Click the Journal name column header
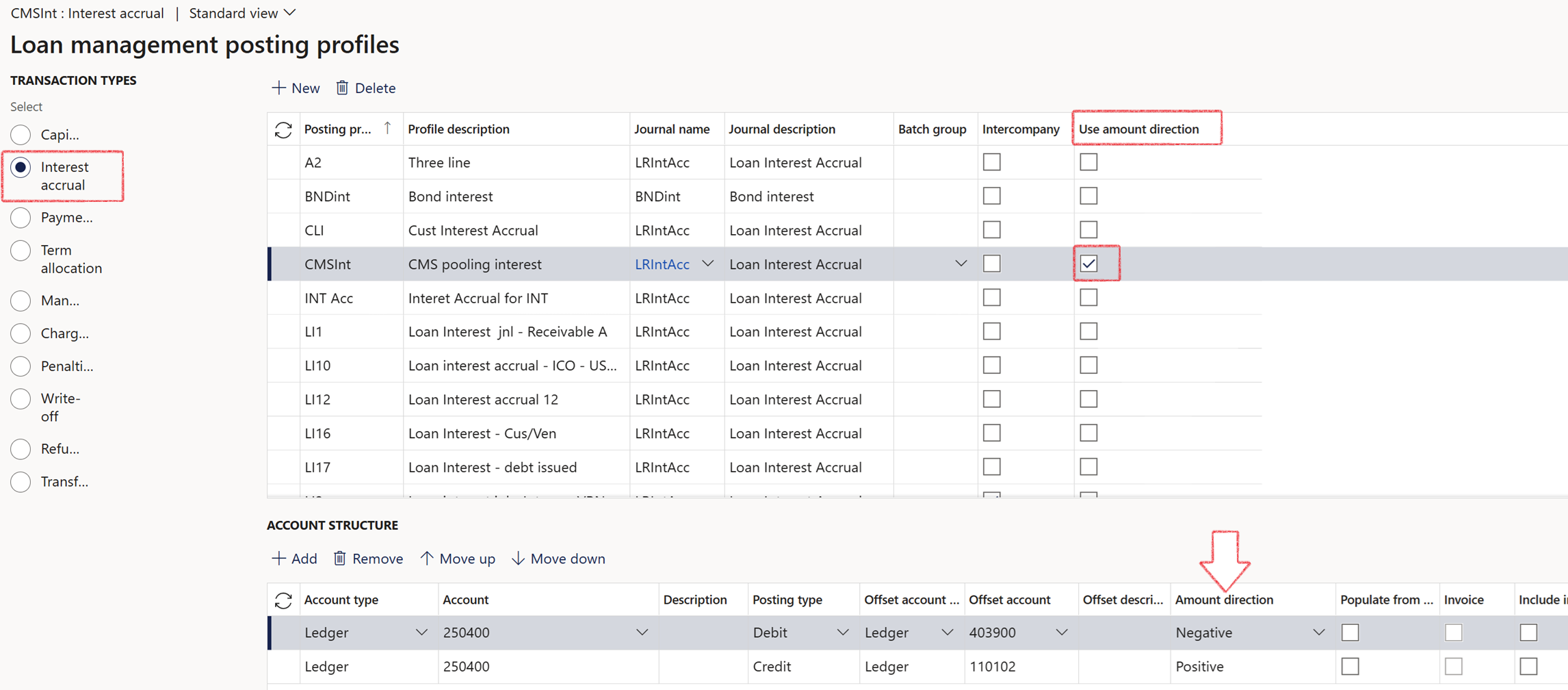 point(671,129)
